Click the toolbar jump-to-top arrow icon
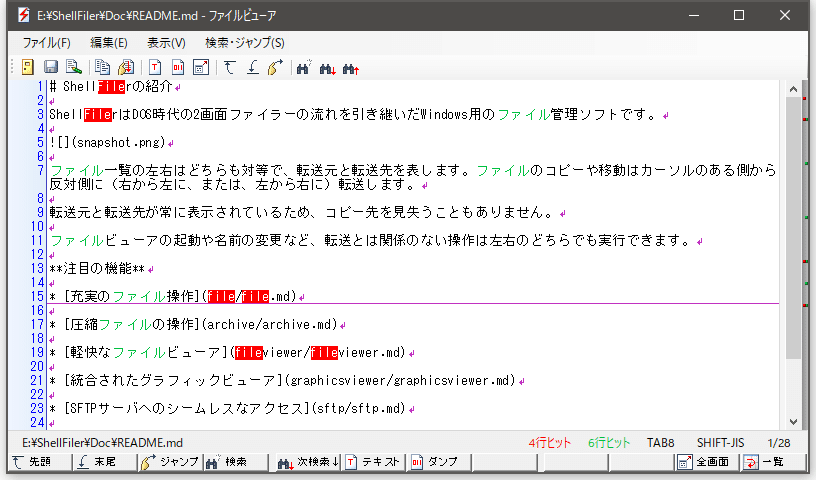Image resolution: width=816 pixels, height=480 pixels. pos(230,67)
